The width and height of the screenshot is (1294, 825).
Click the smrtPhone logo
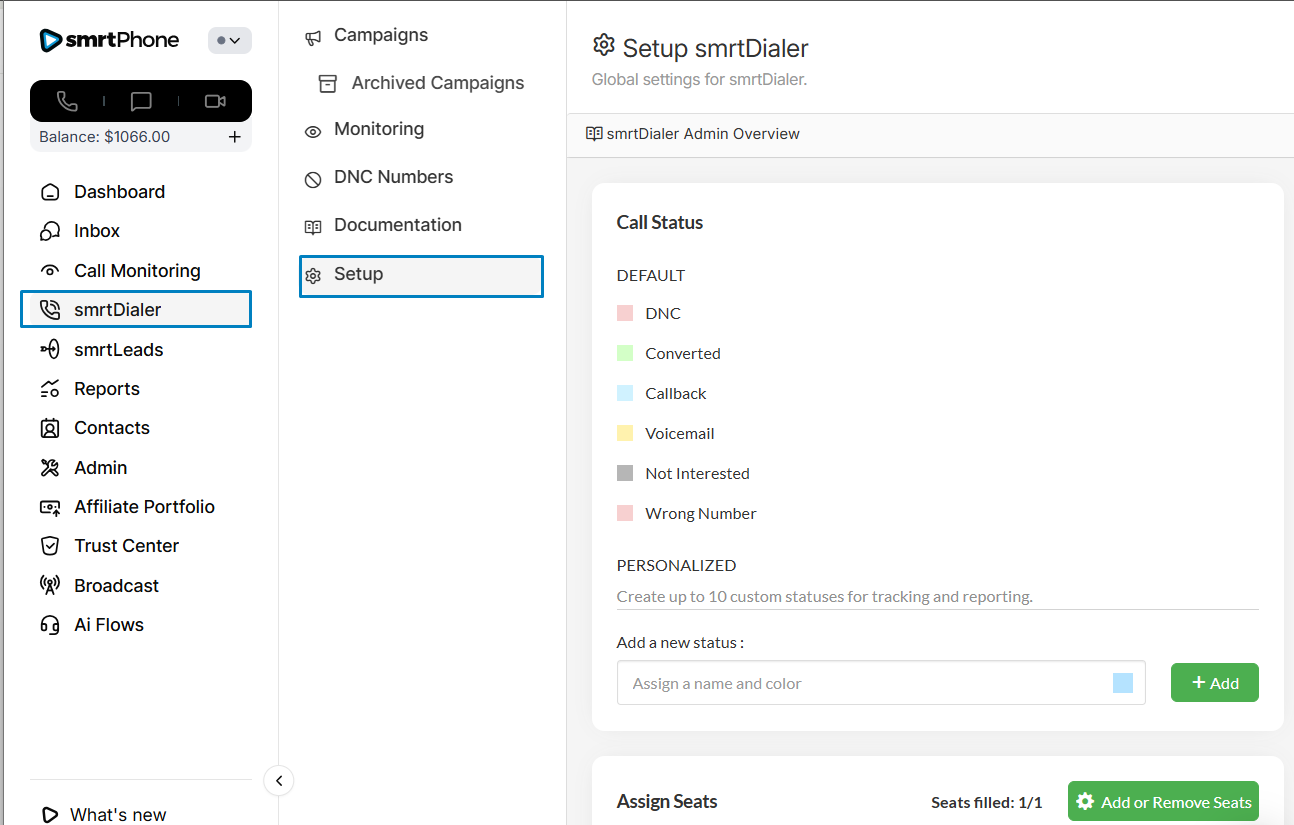(109, 40)
